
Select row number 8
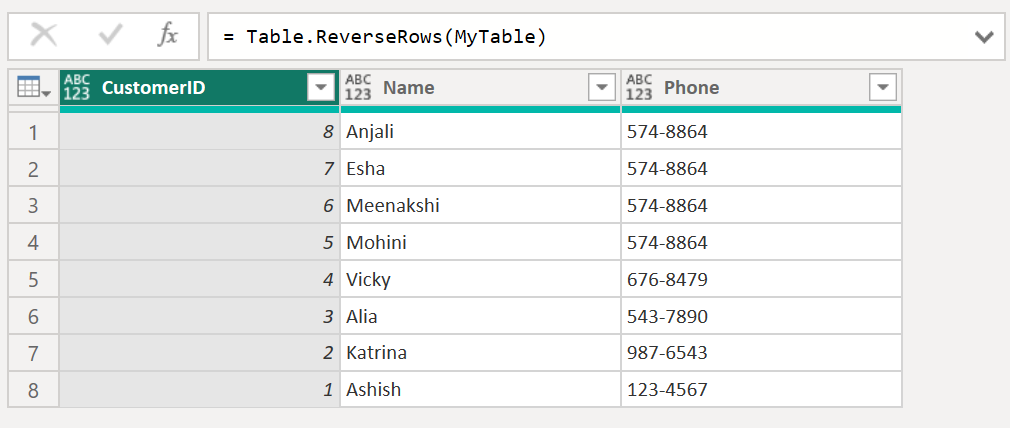click(34, 390)
